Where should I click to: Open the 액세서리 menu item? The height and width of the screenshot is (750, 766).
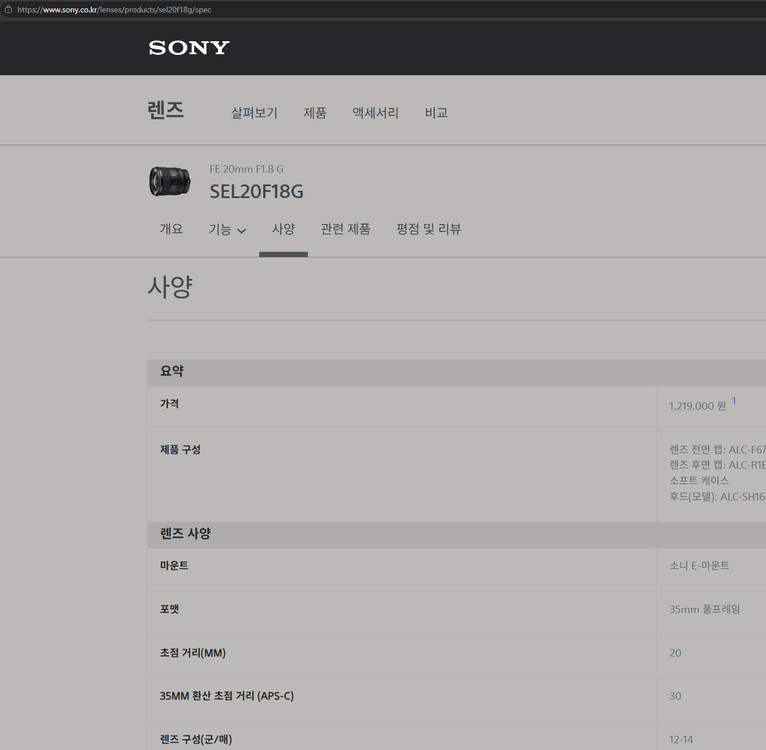click(x=375, y=113)
